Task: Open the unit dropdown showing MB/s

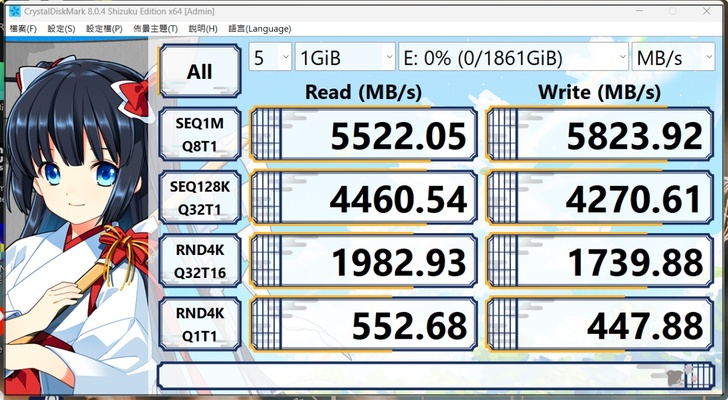Action: click(673, 57)
